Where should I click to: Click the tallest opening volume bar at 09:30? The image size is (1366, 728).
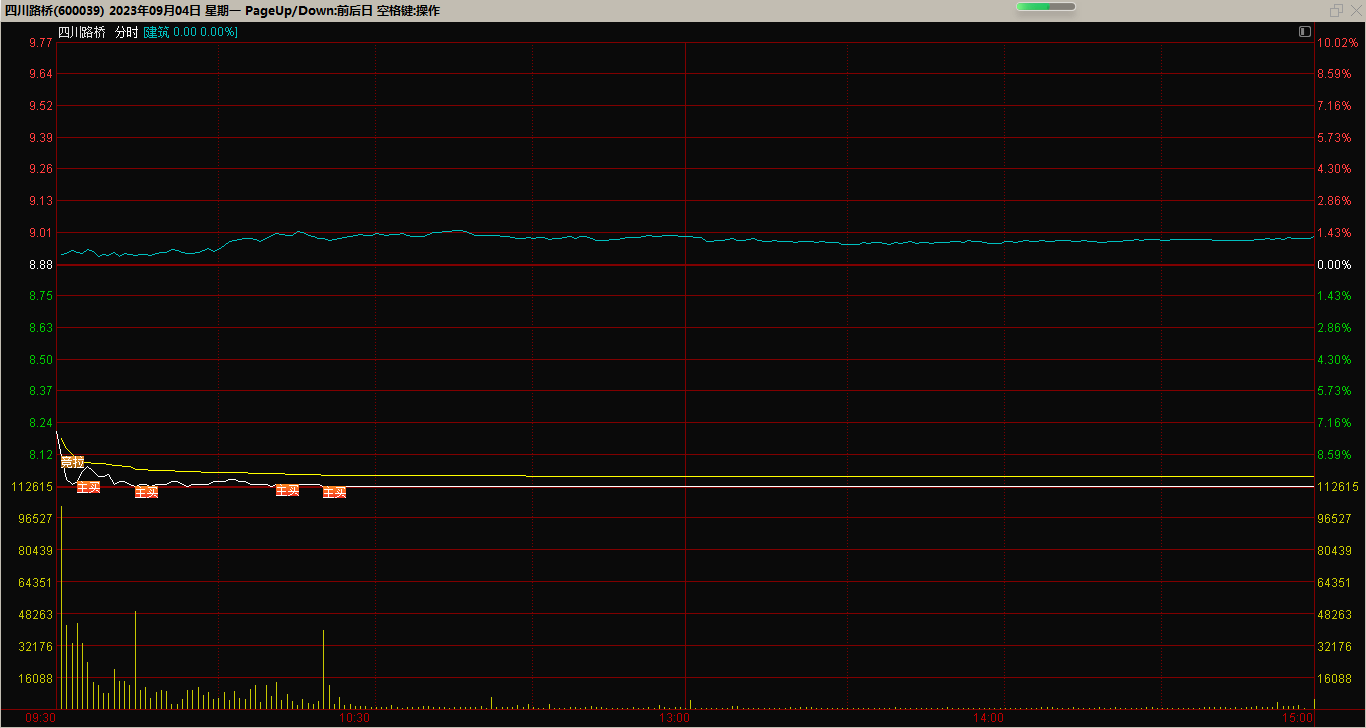(x=61, y=607)
